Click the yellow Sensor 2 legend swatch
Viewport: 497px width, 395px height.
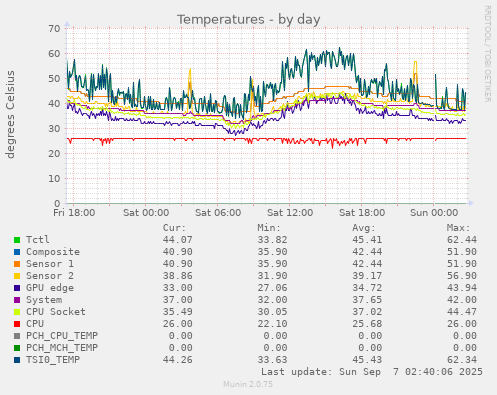point(17,276)
